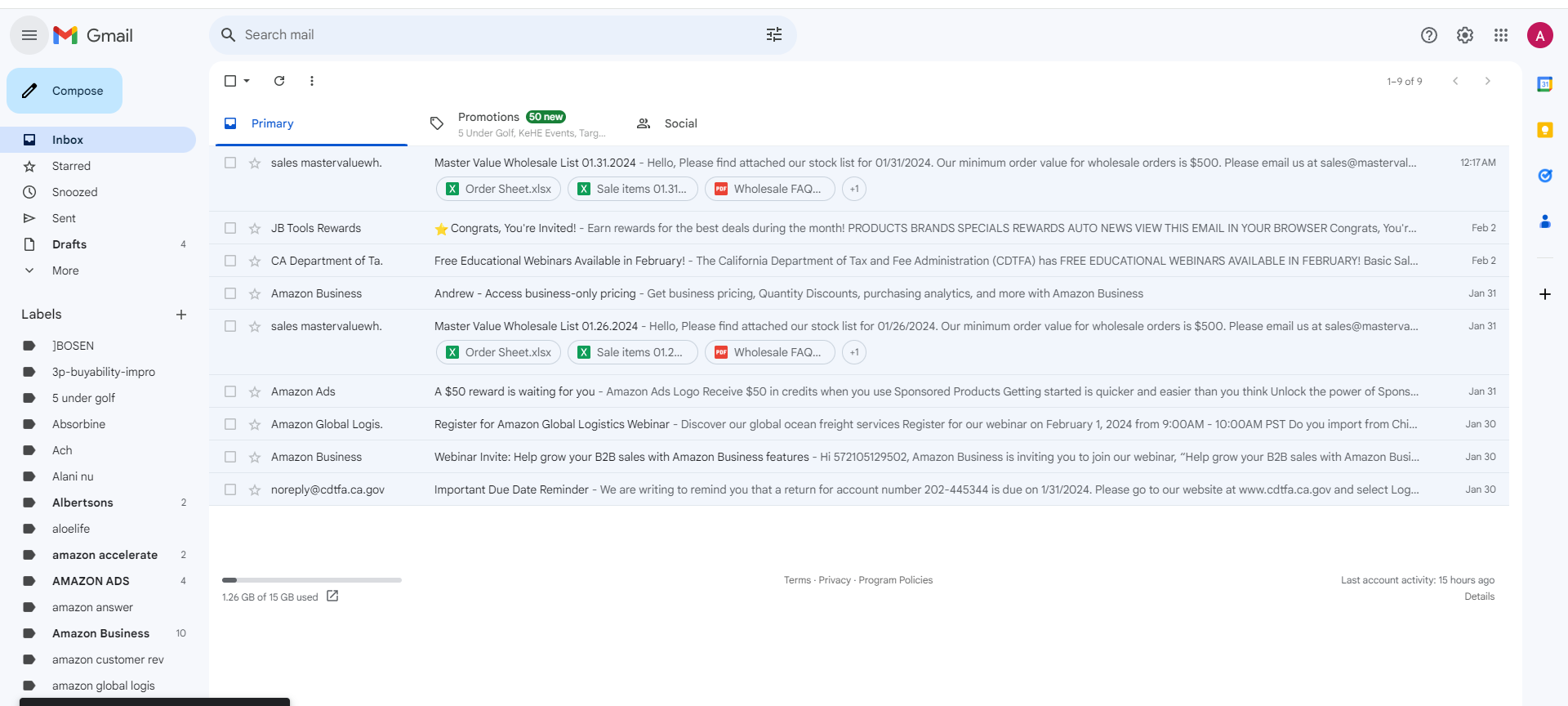The width and height of the screenshot is (1568, 706).
Task: Open Sale items 01.31 spreadsheet attachment
Action: [632, 189]
